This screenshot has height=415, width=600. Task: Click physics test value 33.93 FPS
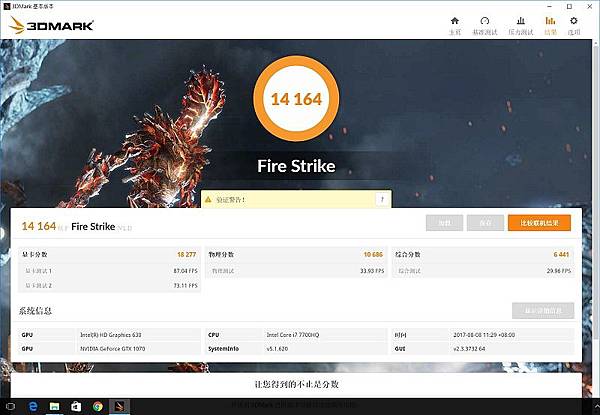click(372, 271)
